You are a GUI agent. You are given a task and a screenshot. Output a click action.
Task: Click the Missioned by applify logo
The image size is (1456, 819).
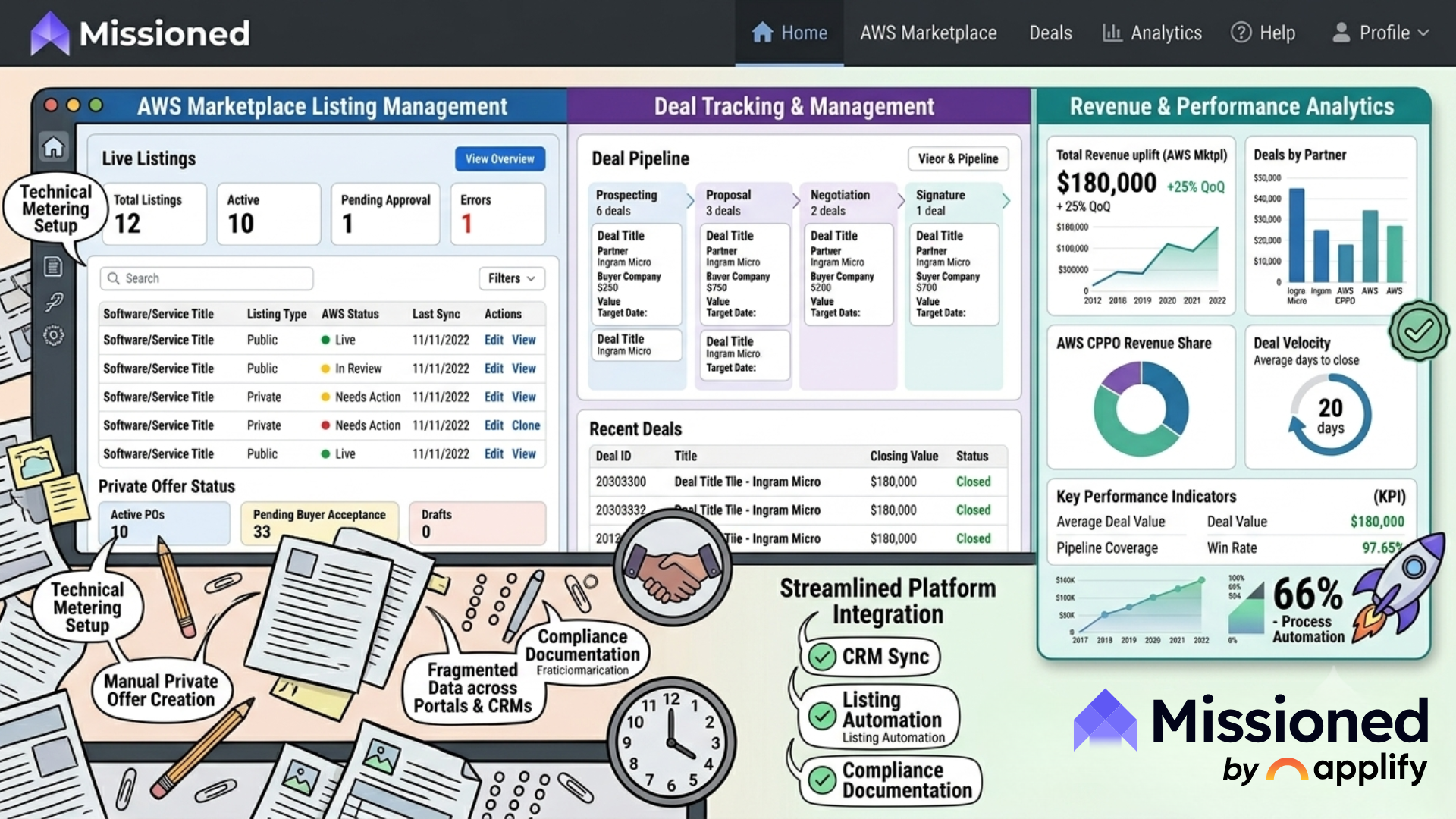1251,737
